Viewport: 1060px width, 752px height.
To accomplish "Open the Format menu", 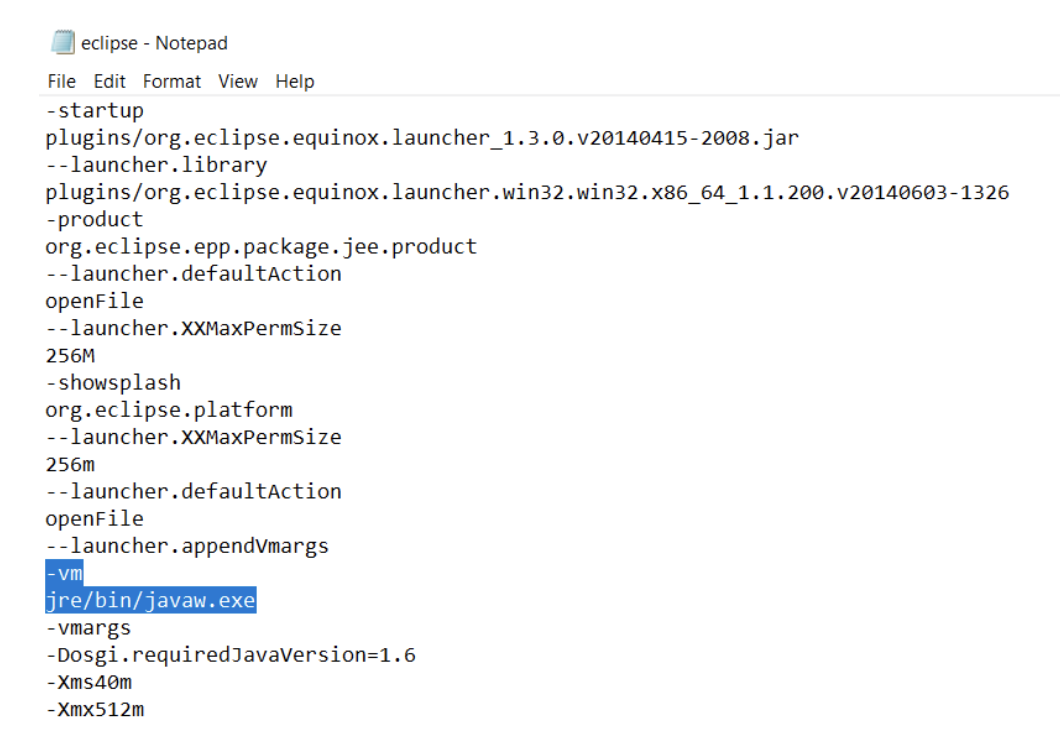I will (171, 81).
